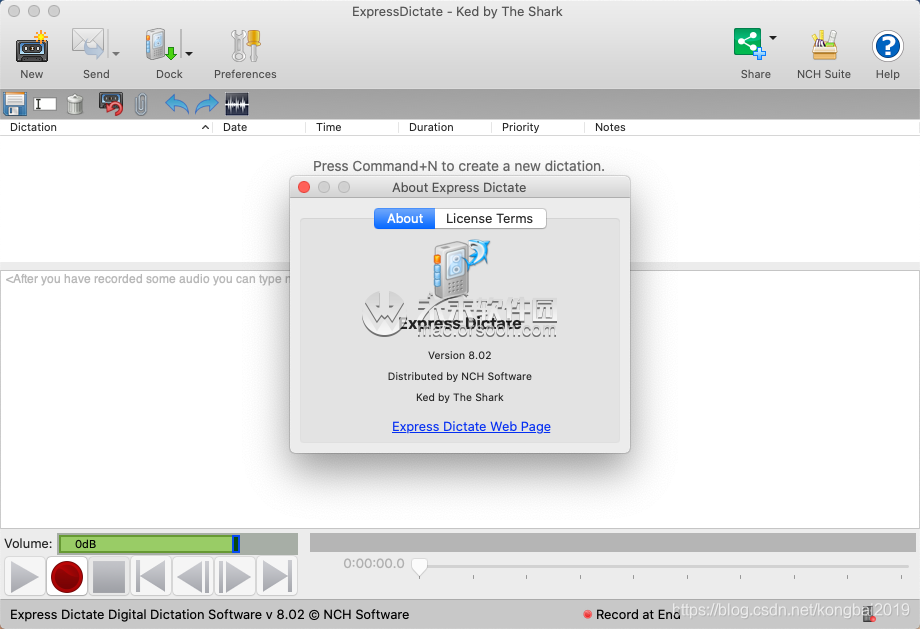Click the playback position slider thumb
Screen dimensions: 920x629
pyautogui.click(x=420, y=567)
